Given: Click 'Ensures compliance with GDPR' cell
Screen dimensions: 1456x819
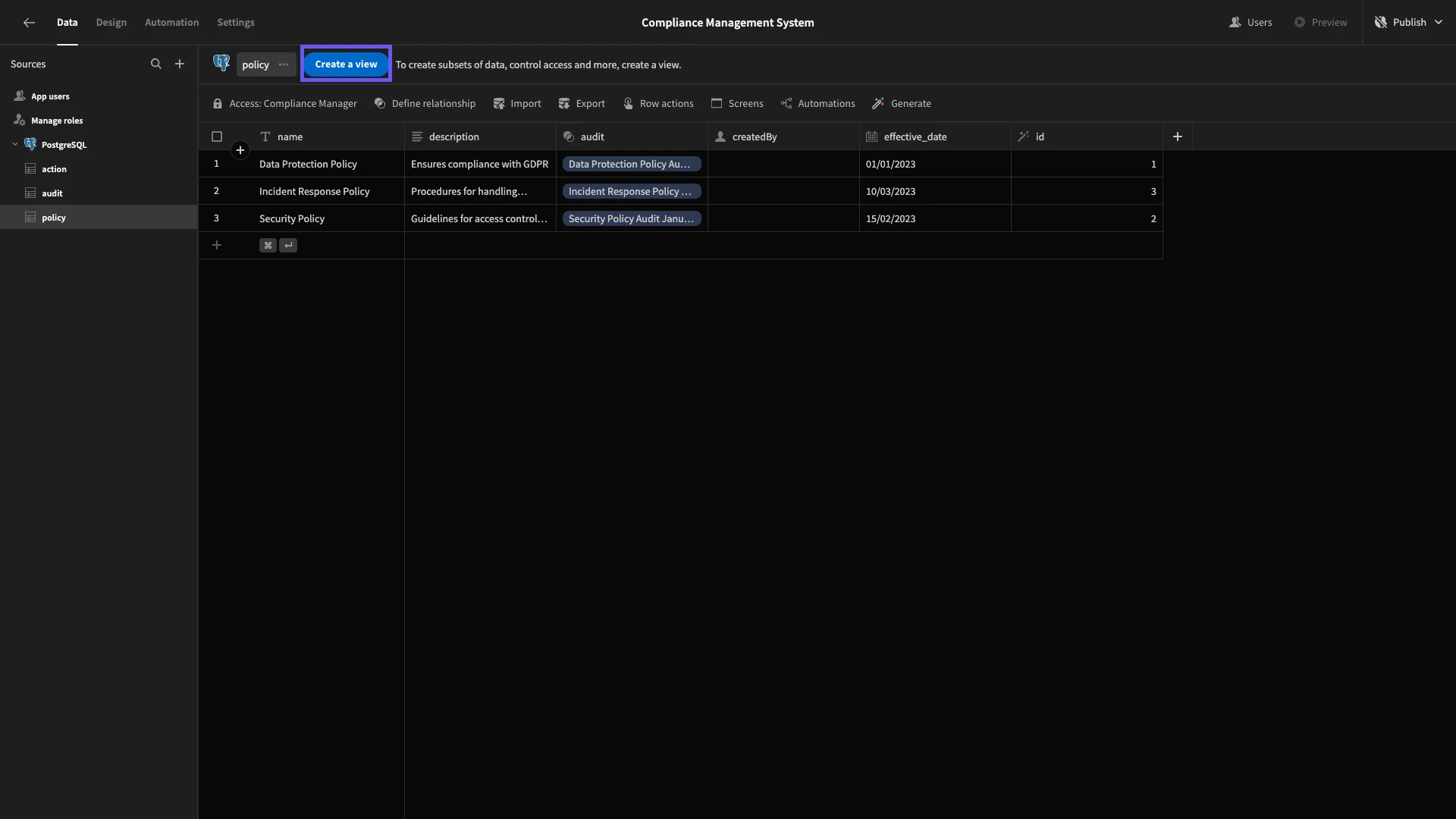Looking at the screenshot, I should coord(480,164).
